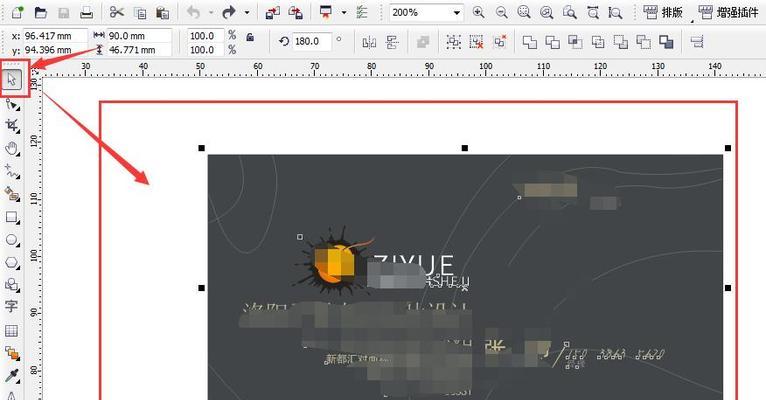
Task: Select the Polygon tool
Action: pyautogui.click(x=12, y=263)
